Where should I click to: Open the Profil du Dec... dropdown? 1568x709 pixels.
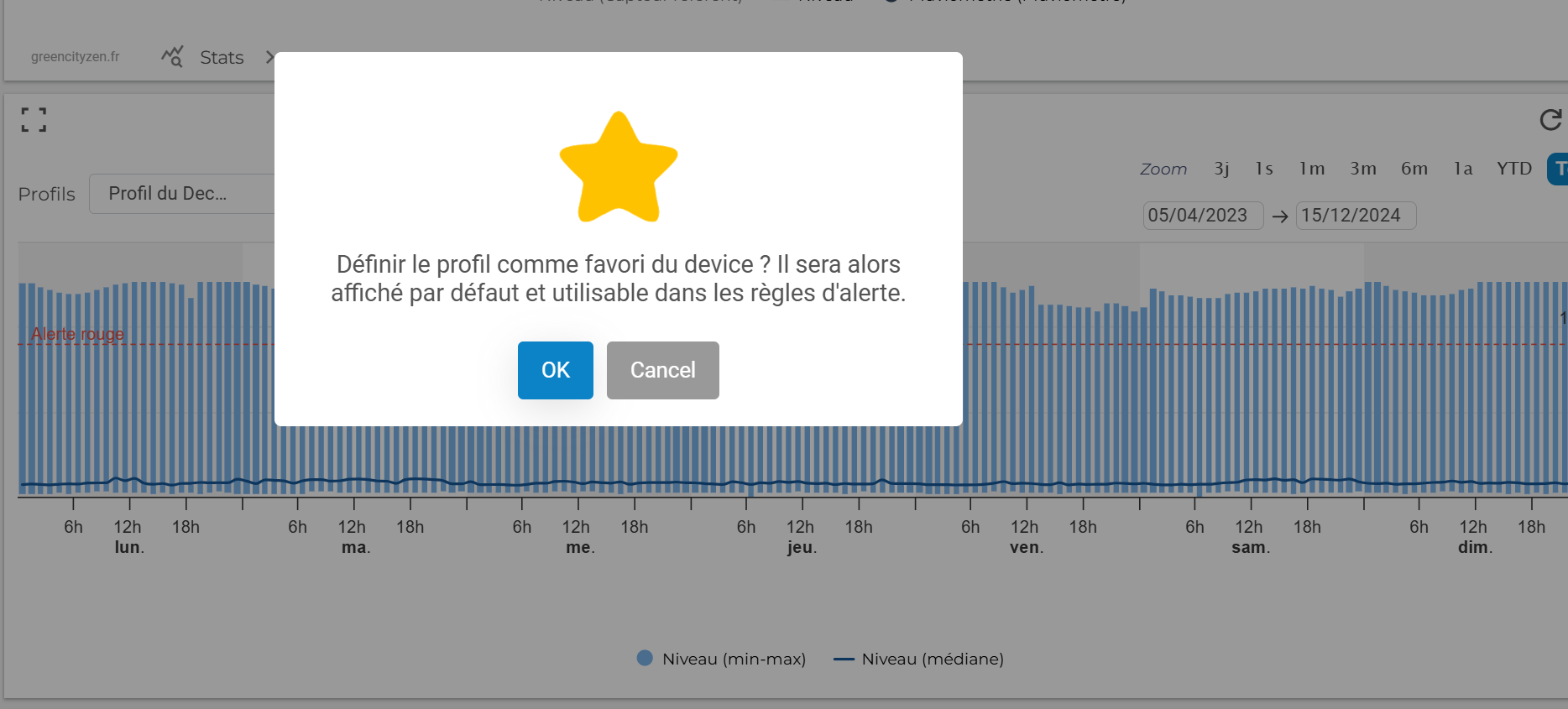coord(181,194)
